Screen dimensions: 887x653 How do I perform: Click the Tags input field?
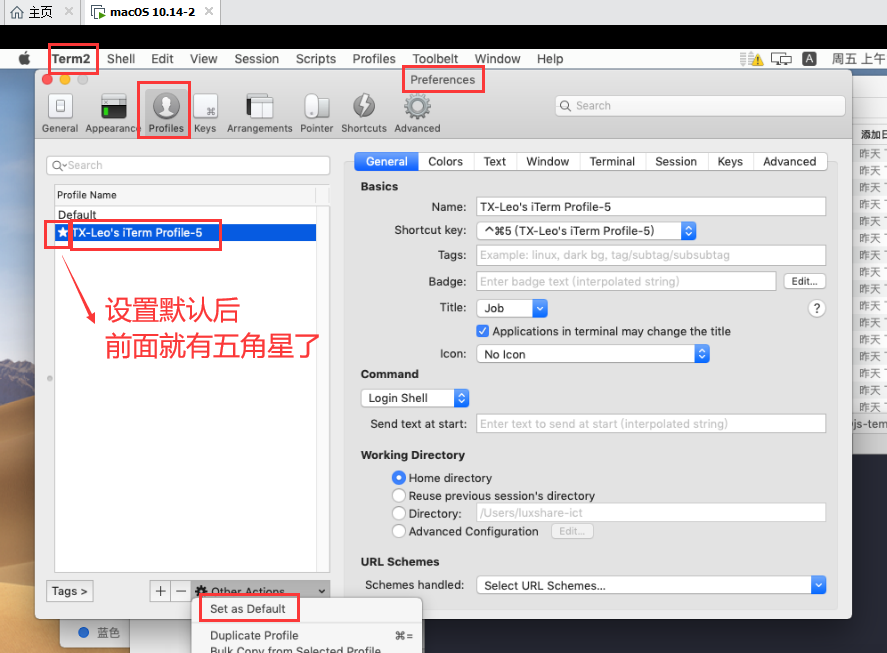coord(651,255)
